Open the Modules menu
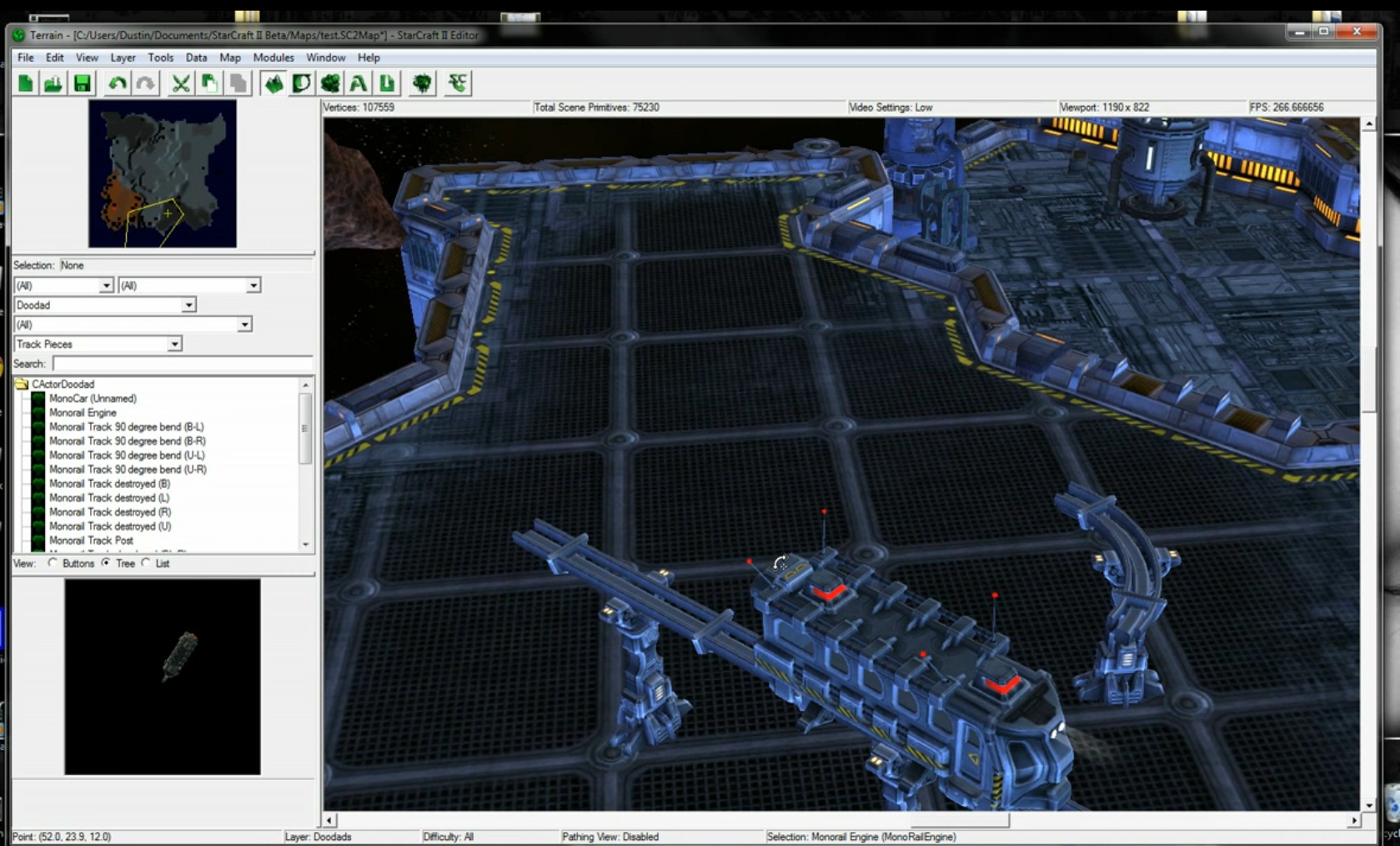 [x=273, y=58]
